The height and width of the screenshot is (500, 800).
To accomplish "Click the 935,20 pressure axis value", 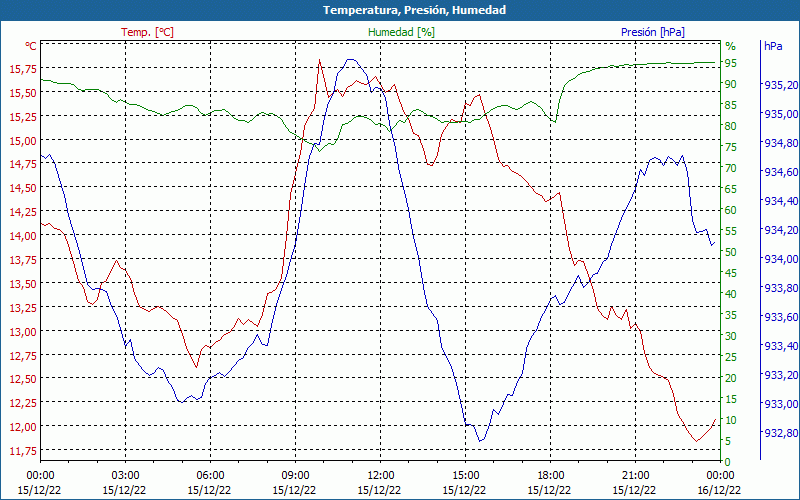I will [781, 85].
